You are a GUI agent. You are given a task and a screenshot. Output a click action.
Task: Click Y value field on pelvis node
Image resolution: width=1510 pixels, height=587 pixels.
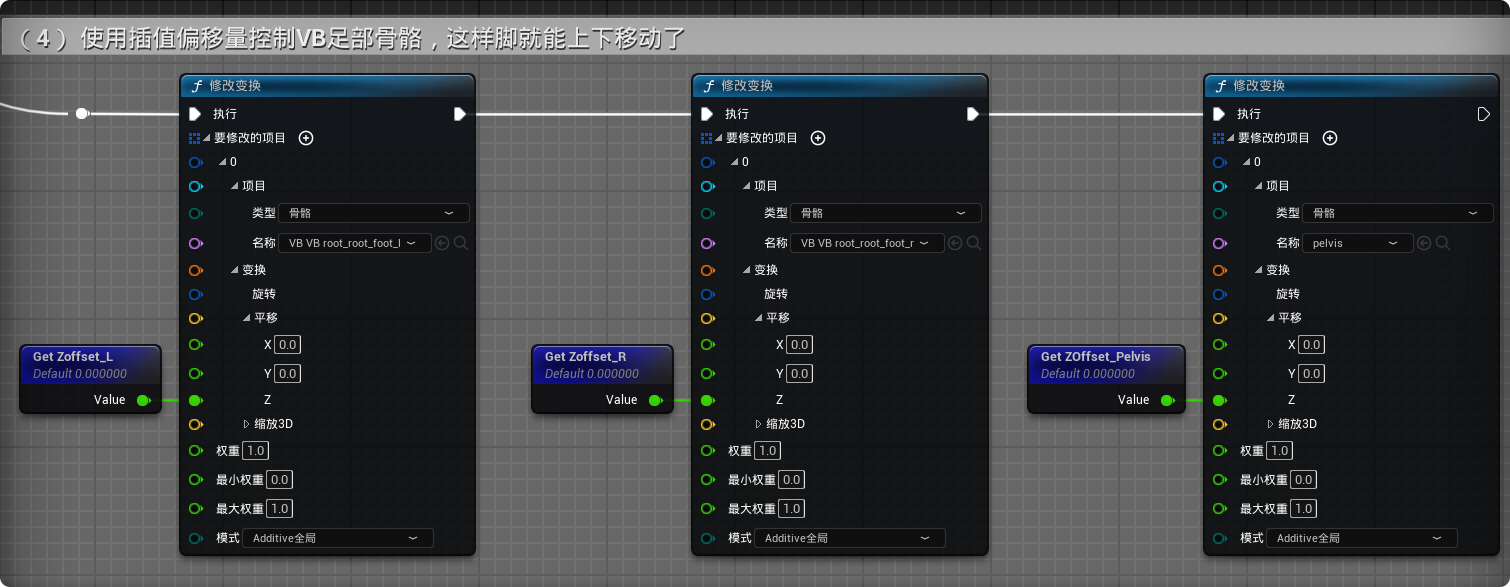pos(1311,374)
